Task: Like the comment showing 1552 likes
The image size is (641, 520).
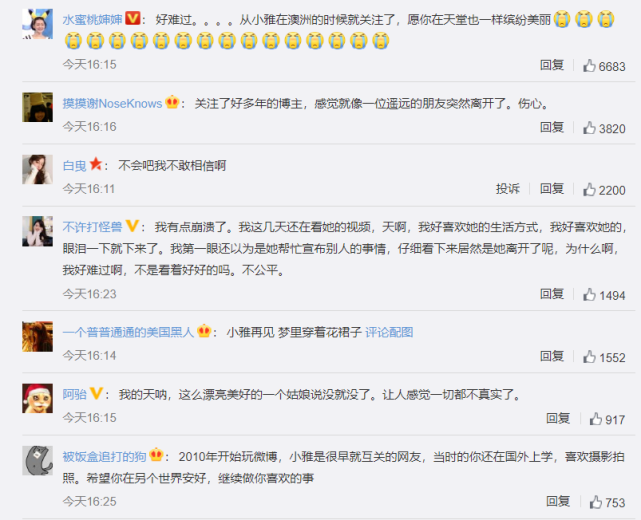Action: (589, 356)
